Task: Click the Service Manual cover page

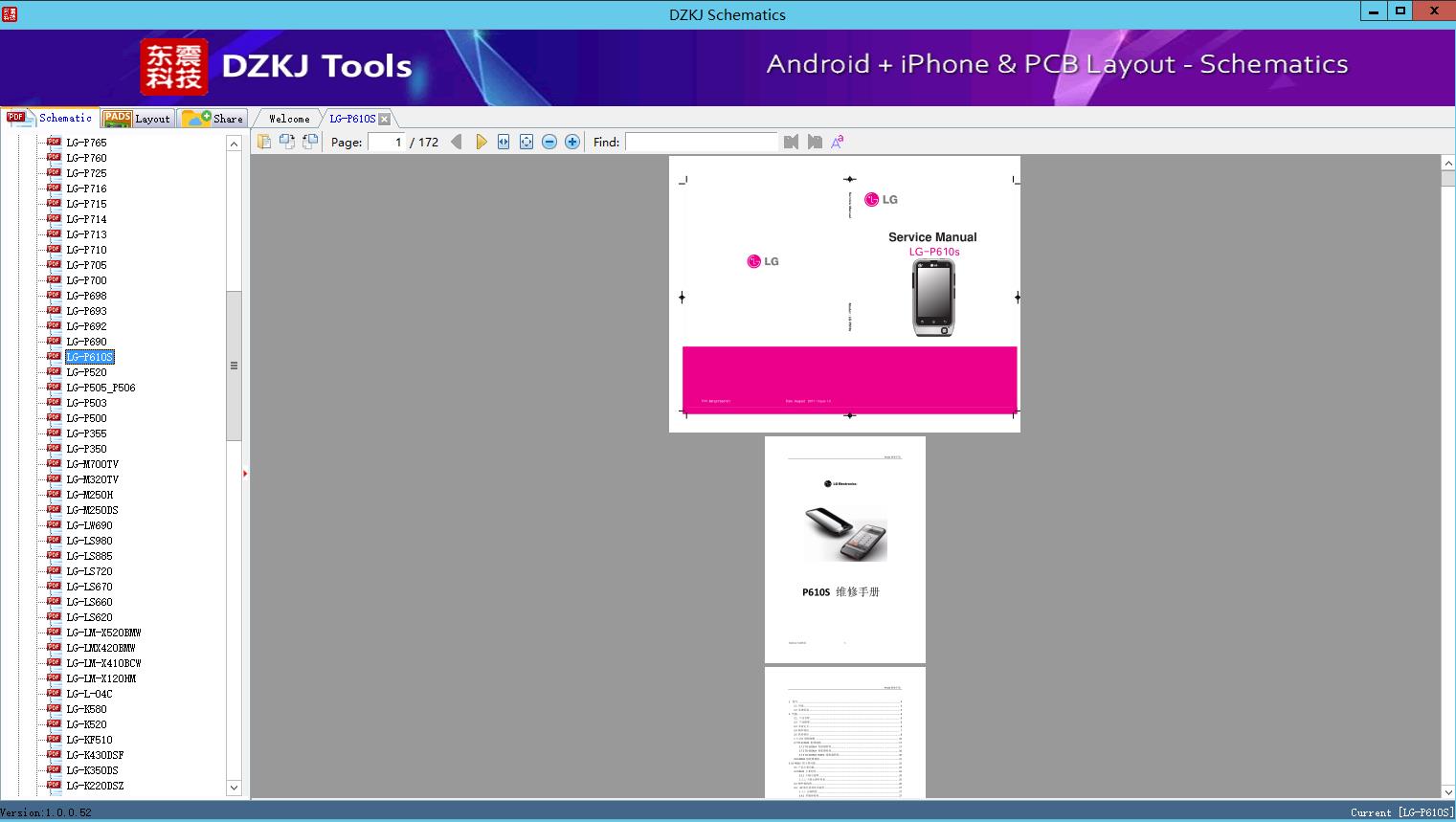Action: coord(844,294)
